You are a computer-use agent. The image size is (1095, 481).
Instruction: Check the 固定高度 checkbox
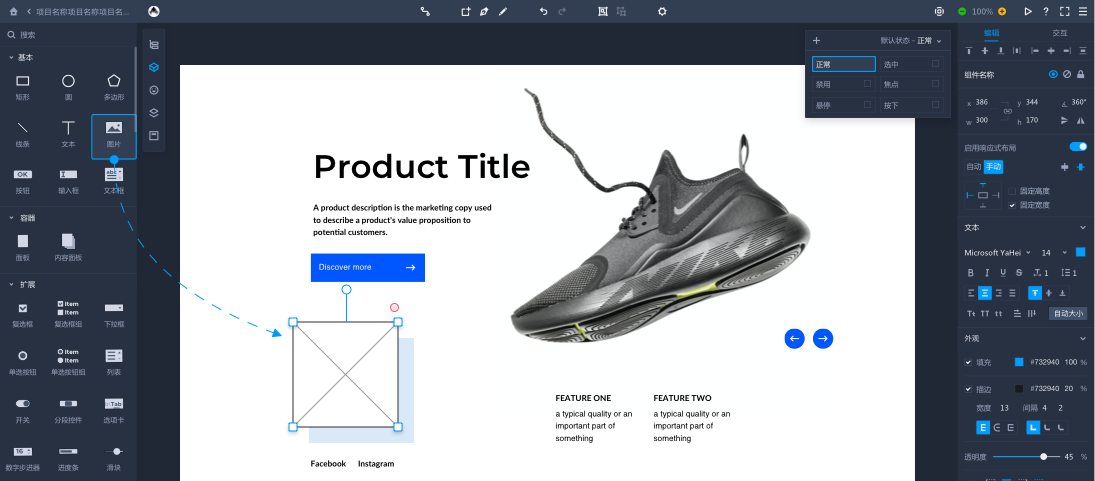pyautogui.click(x=1012, y=191)
